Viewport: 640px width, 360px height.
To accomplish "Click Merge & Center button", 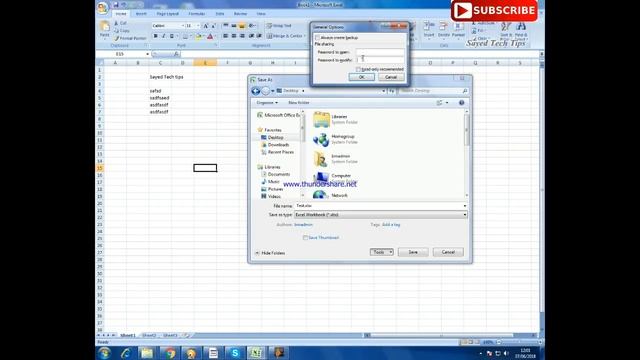I will click(x=285, y=36).
